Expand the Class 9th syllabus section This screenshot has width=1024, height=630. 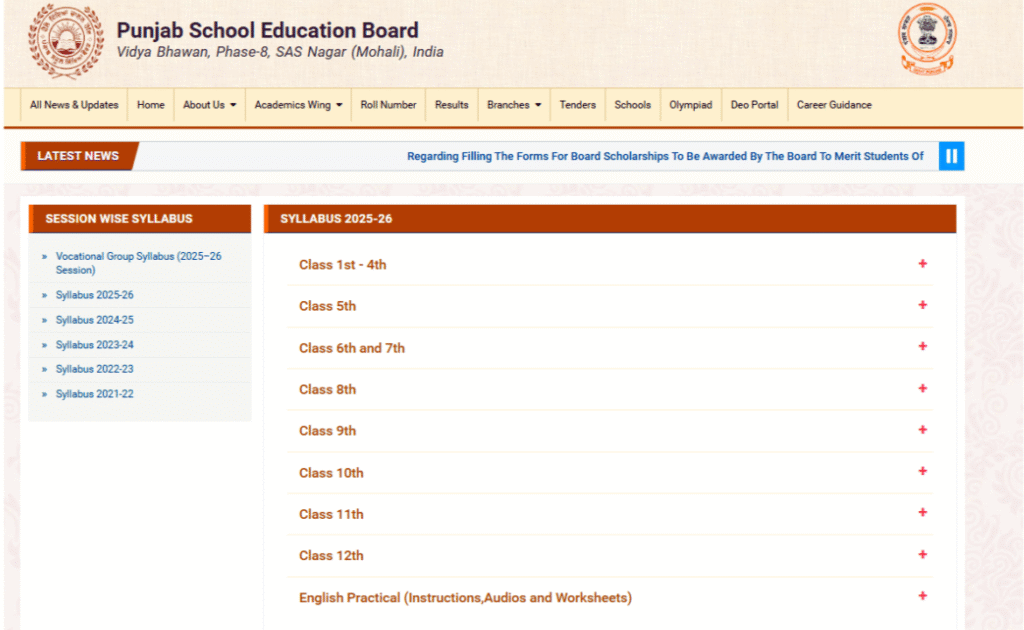(610, 431)
